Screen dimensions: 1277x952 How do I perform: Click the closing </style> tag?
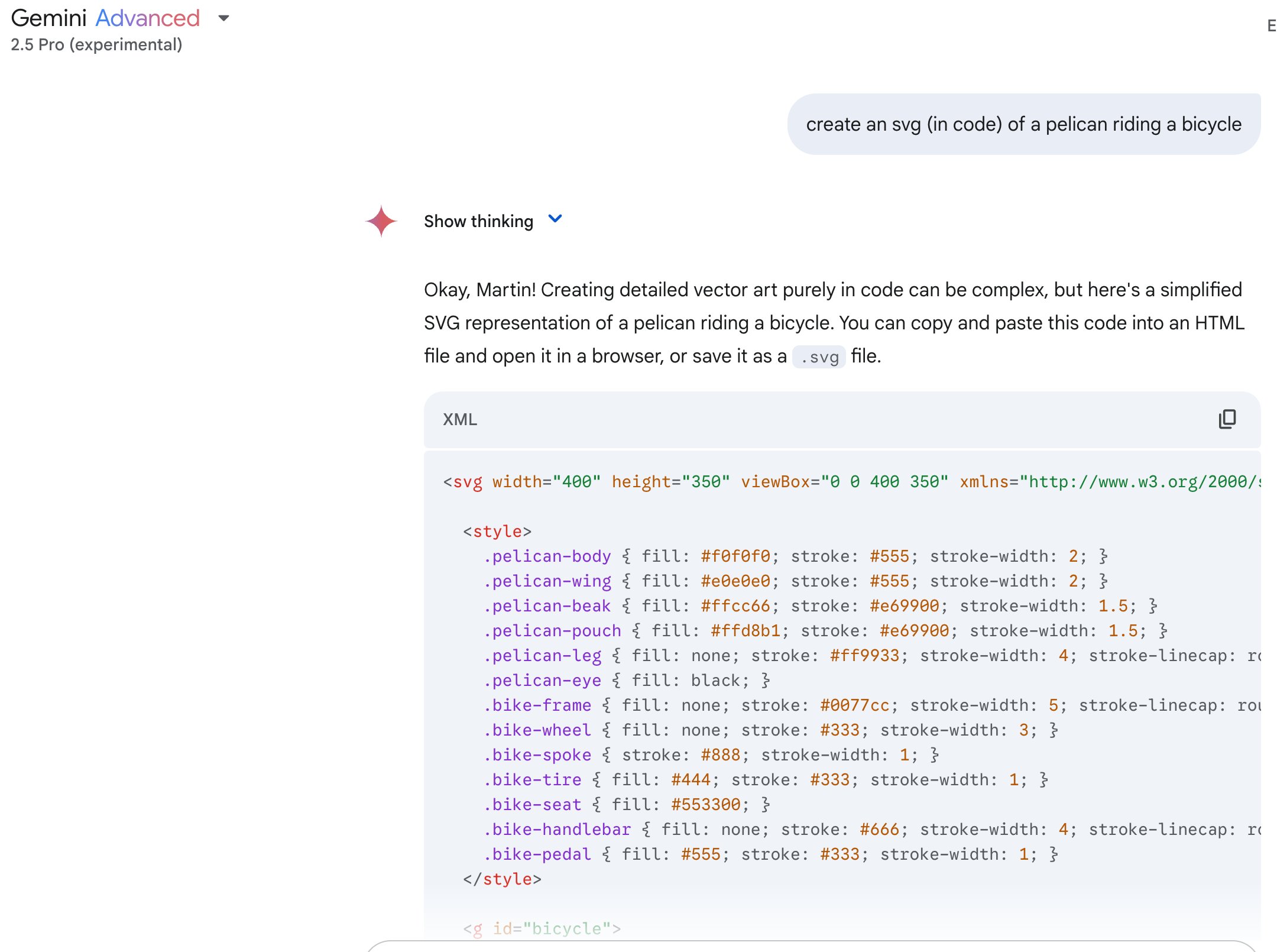click(502, 879)
